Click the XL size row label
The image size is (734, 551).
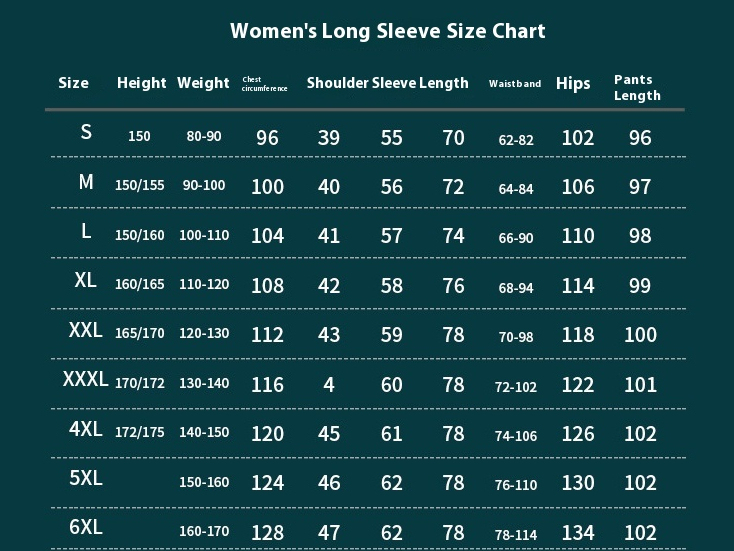85,281
